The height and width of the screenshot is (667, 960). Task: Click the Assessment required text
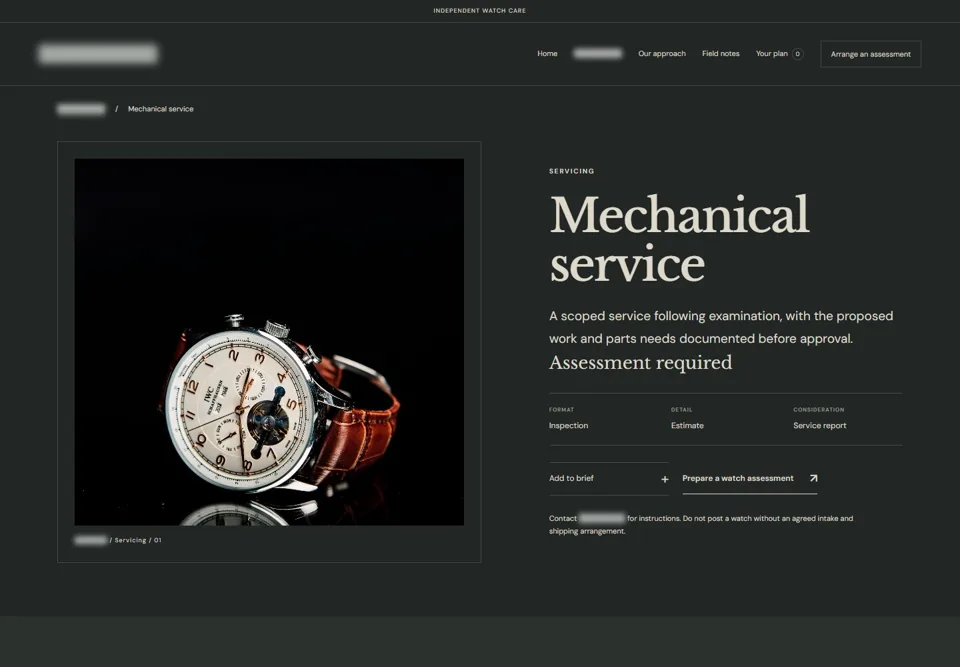pos(640,363)
